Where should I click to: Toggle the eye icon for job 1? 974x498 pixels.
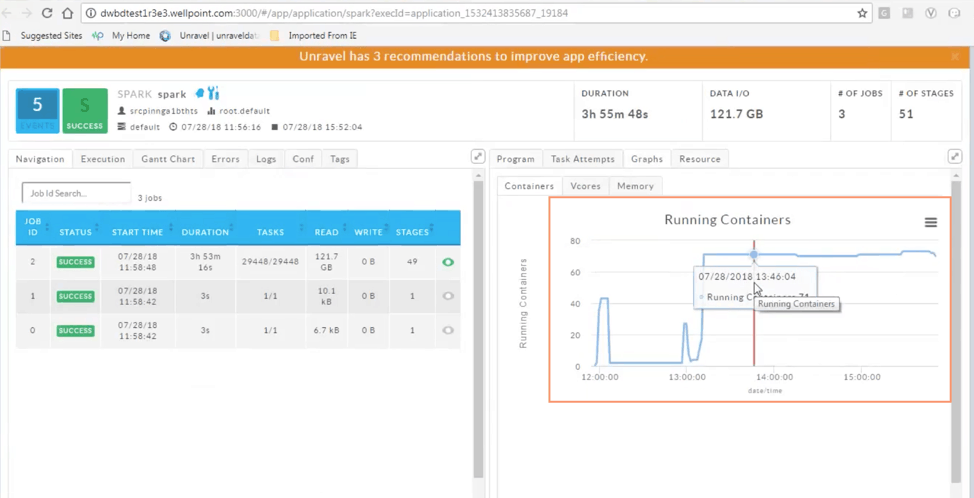pos(448,296)
